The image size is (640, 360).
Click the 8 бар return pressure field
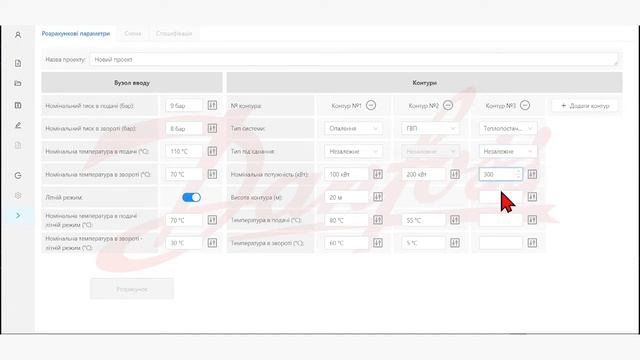click(x=184, y=129)
